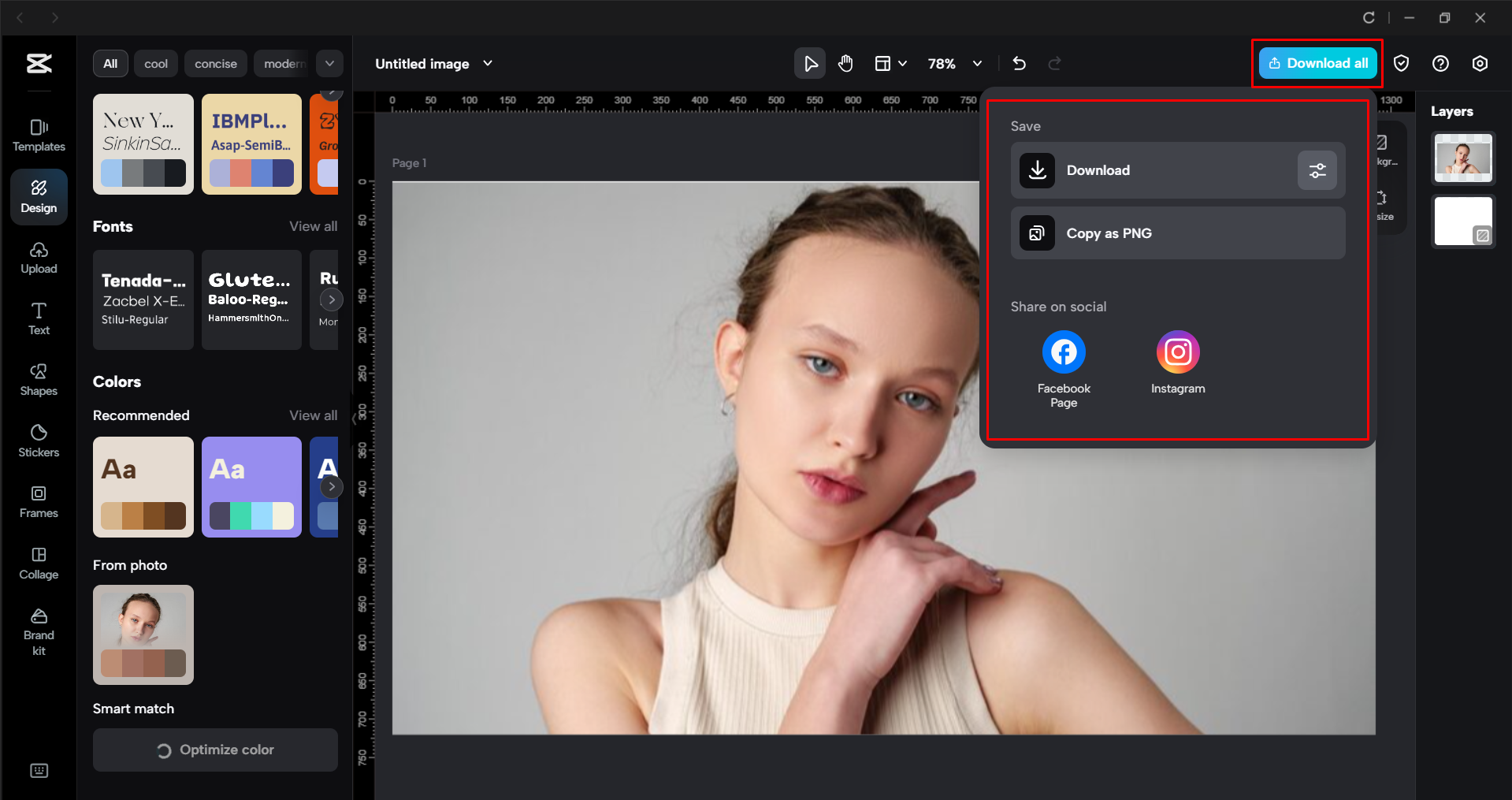Expand more style filter options chevron
1512x800 pixels.
pos(329,63)
